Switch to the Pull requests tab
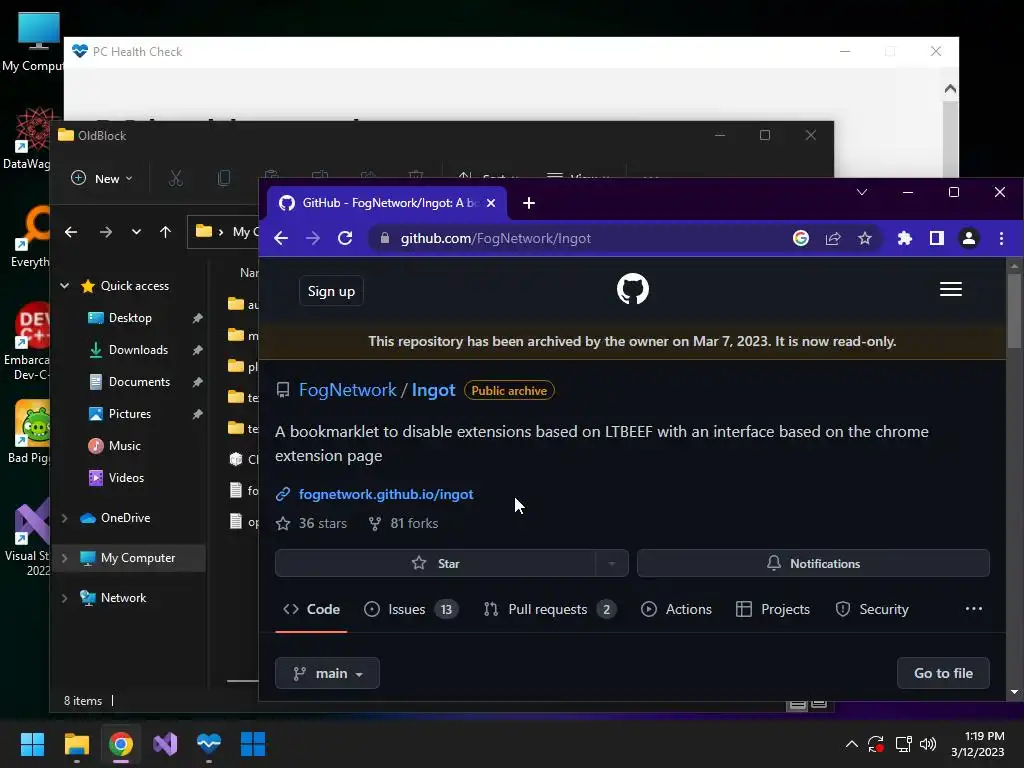1024x768 pixels. [x=549, y=609]
